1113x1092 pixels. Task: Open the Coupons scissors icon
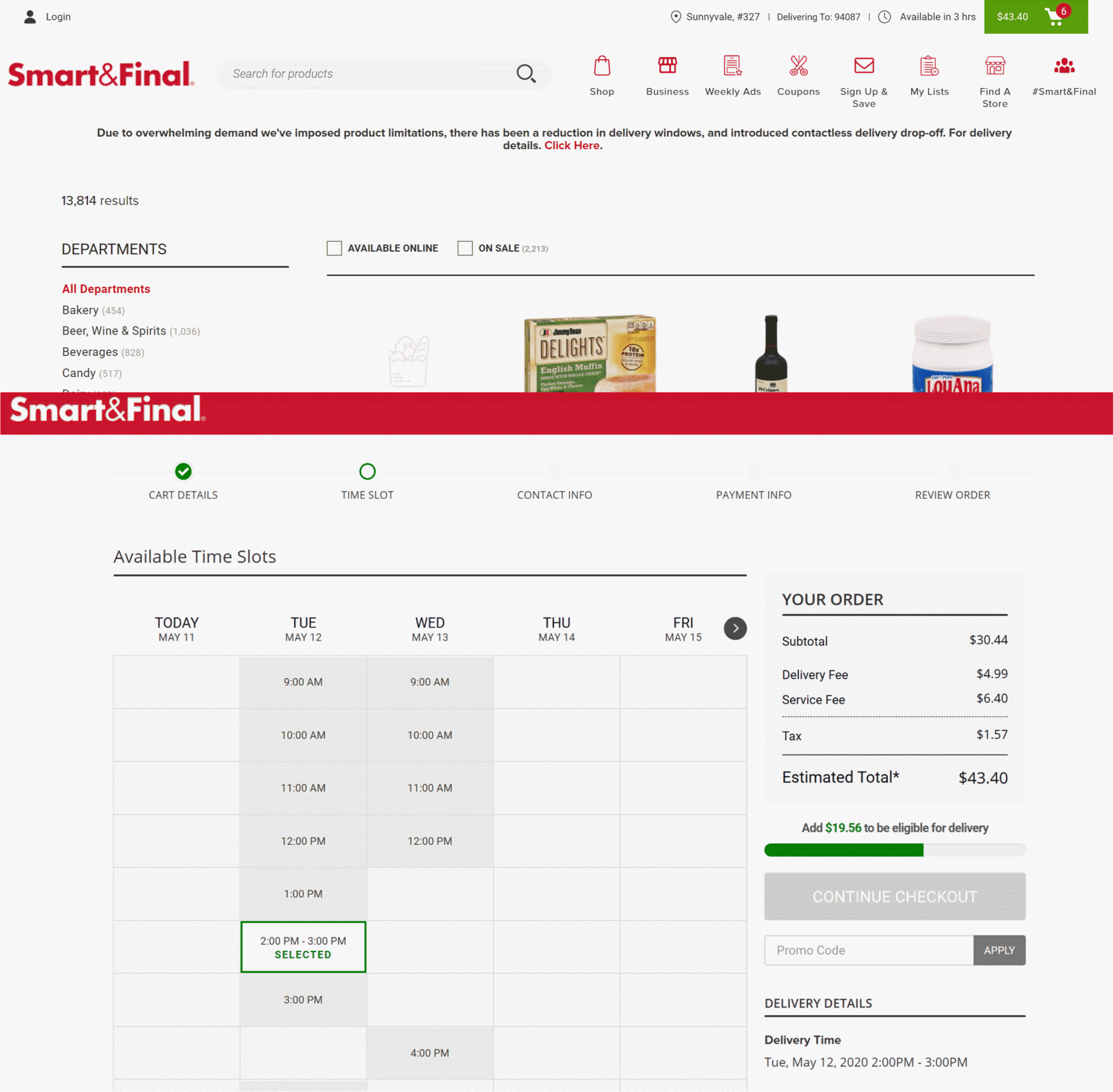(798, 66)
